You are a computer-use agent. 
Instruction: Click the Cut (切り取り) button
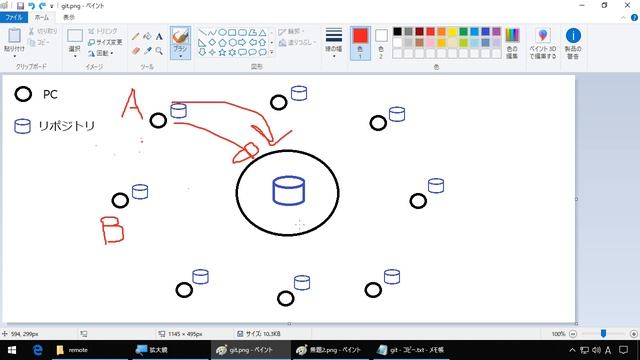pos(43,31)
